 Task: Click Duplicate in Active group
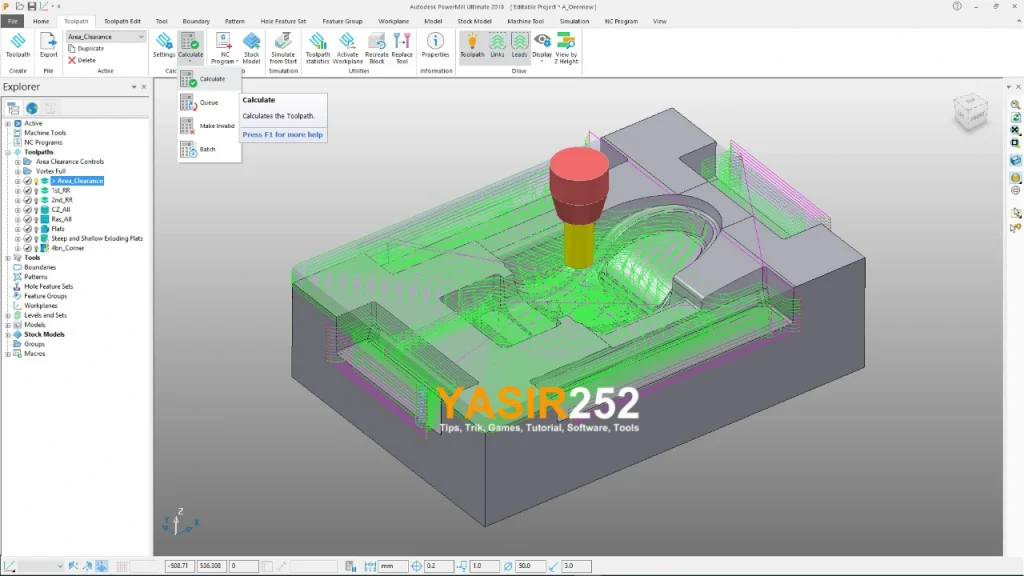(x=86, y=48)
